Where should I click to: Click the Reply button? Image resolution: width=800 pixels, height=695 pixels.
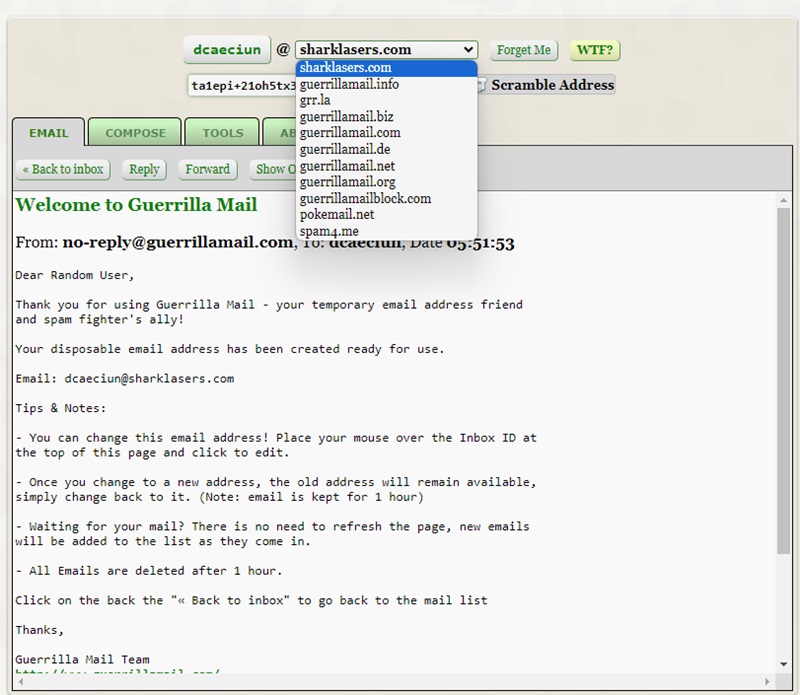pyautogui.click(x=143, y=170)
